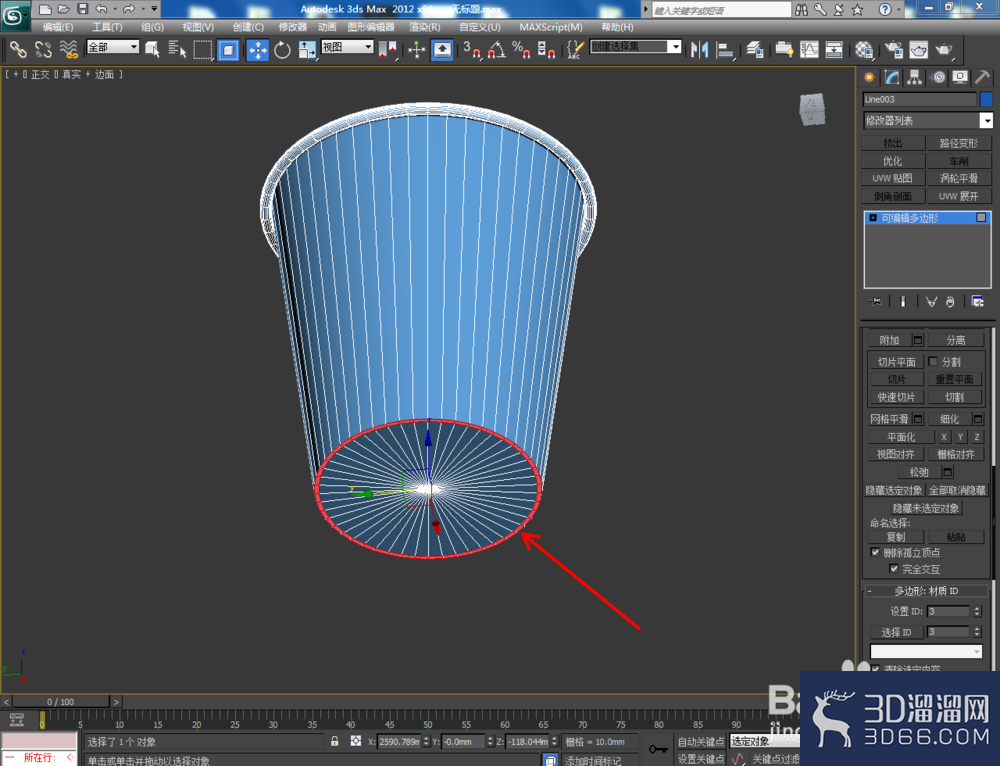Toggle the Spinner Snap icon

tap(546, 49)
